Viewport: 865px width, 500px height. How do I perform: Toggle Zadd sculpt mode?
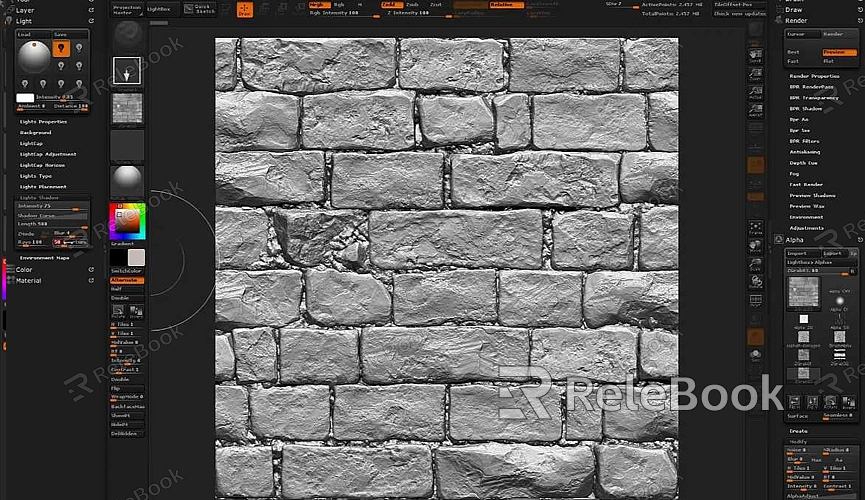click(392, 4)
